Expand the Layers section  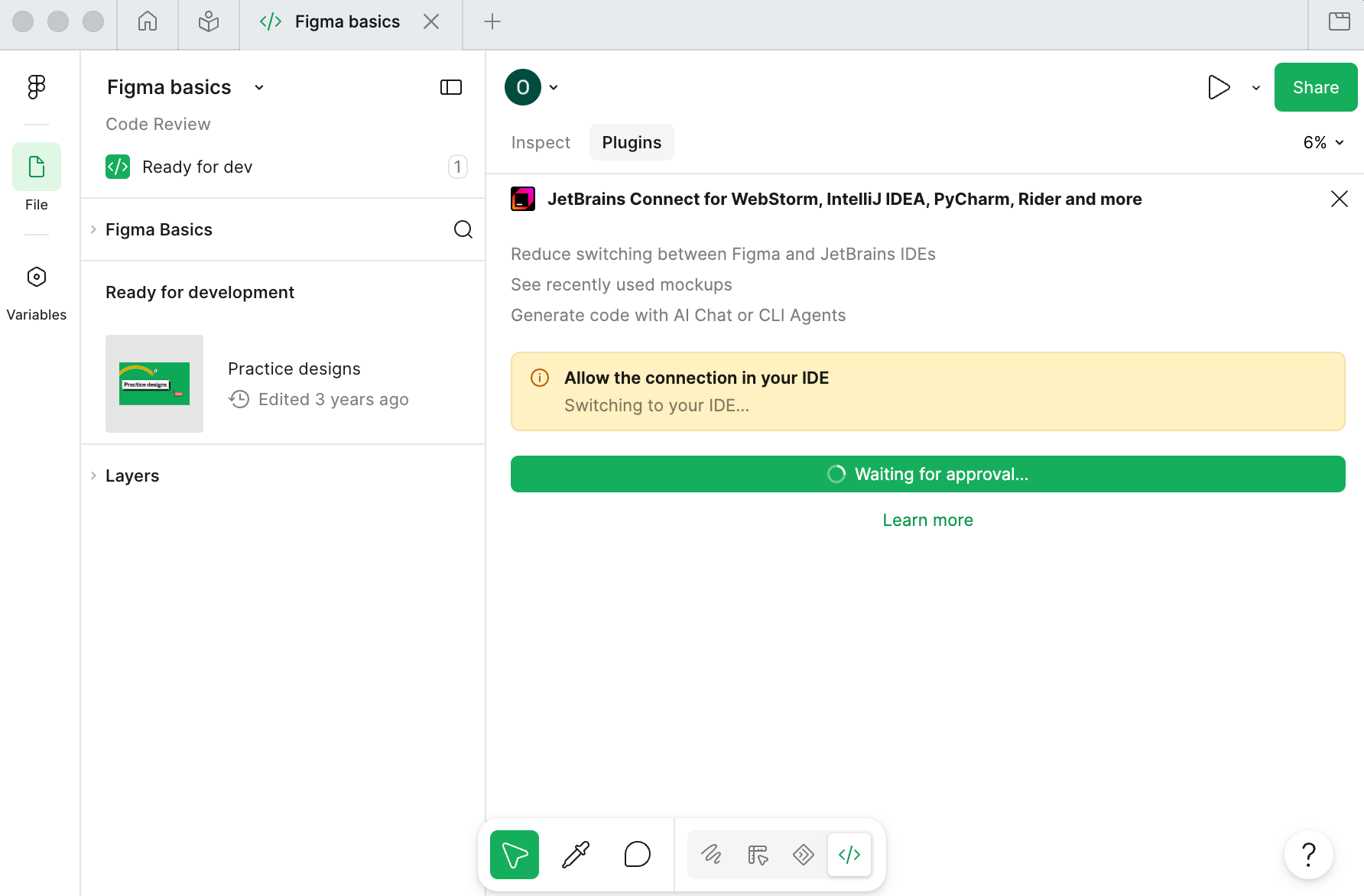(93, 476)
